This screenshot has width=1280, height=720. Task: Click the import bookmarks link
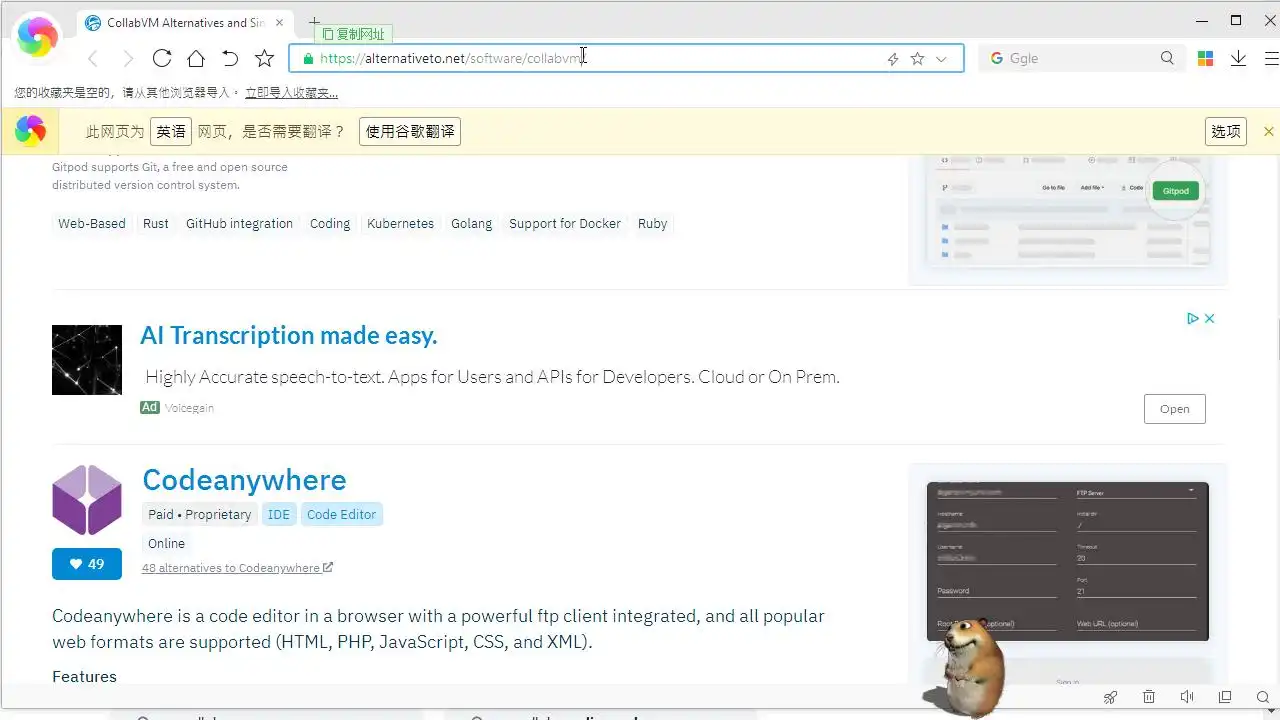point(291,93)
